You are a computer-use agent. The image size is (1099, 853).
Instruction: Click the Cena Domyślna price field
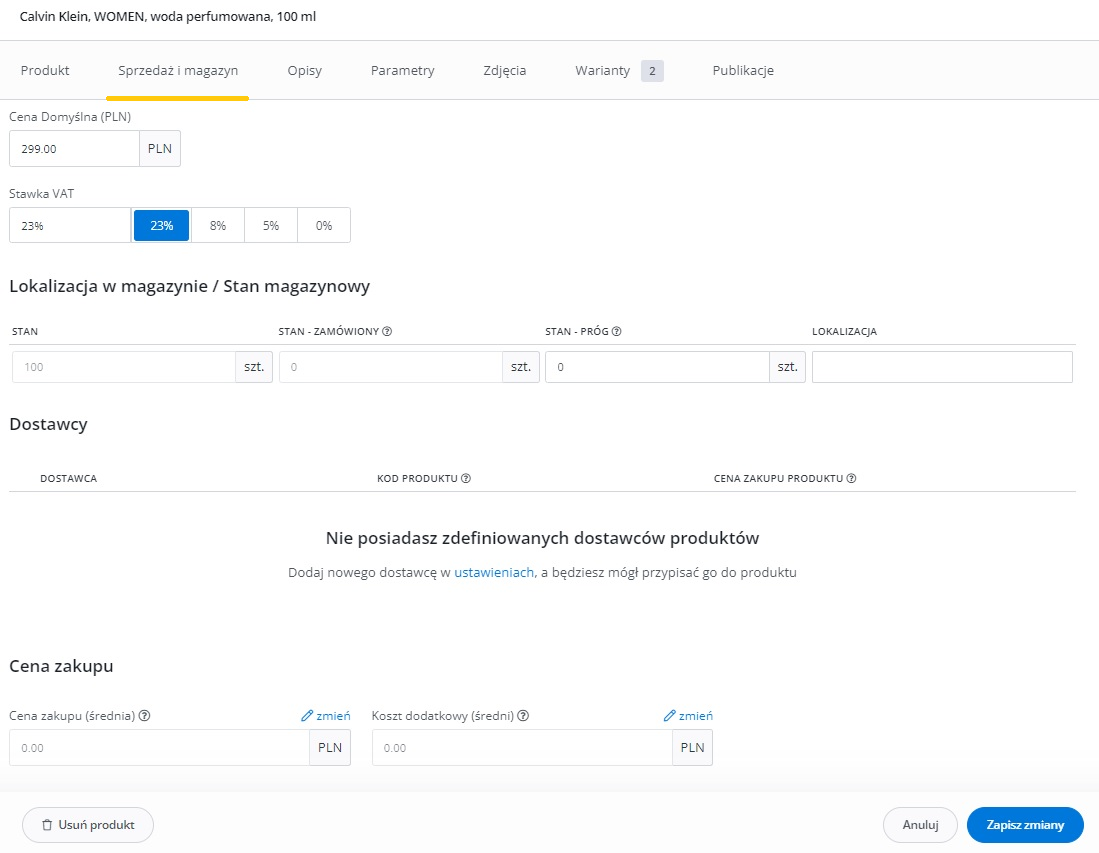[74, 149]
